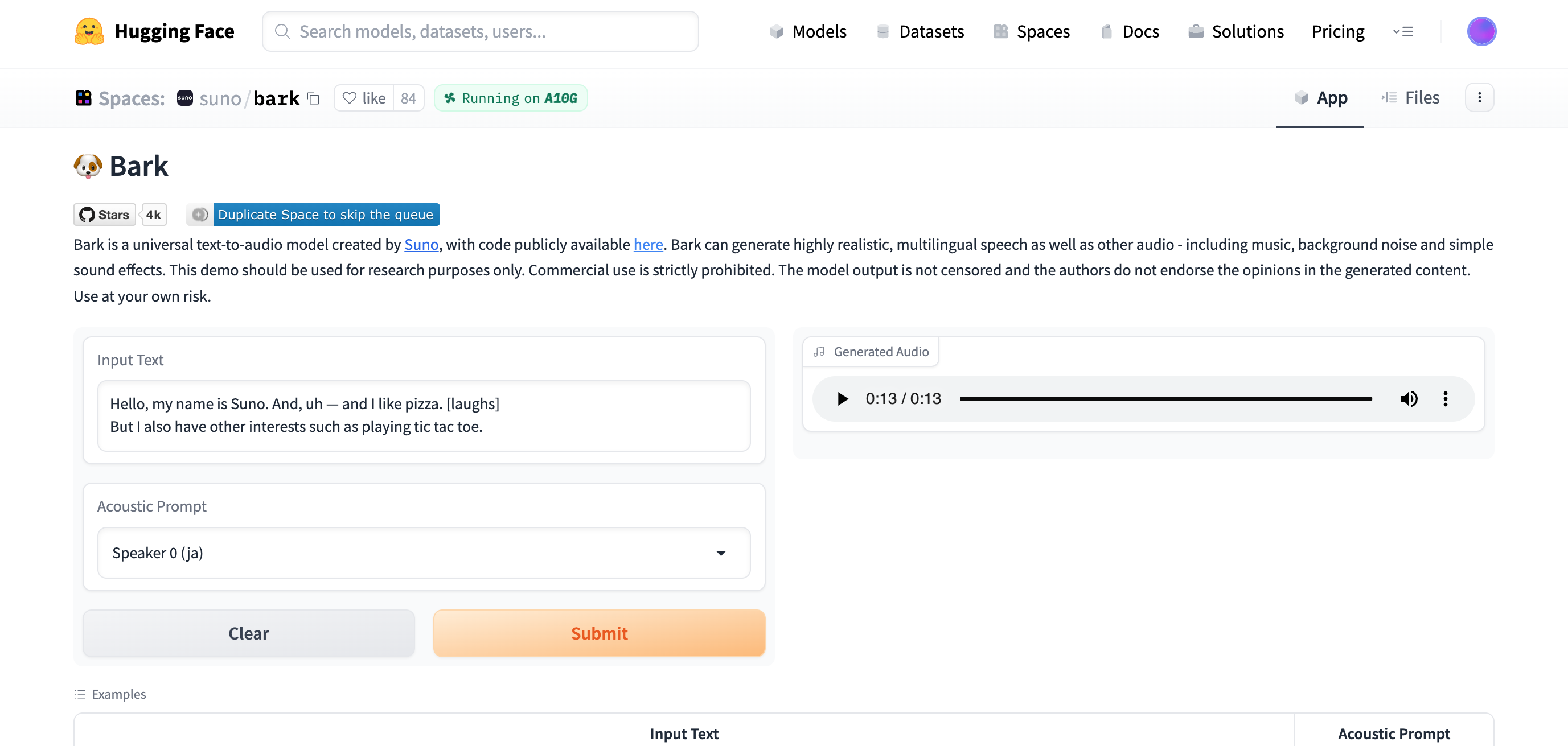Click the Hugging Face logo emoji
1568x746 pixels.
tap(89, 31)
